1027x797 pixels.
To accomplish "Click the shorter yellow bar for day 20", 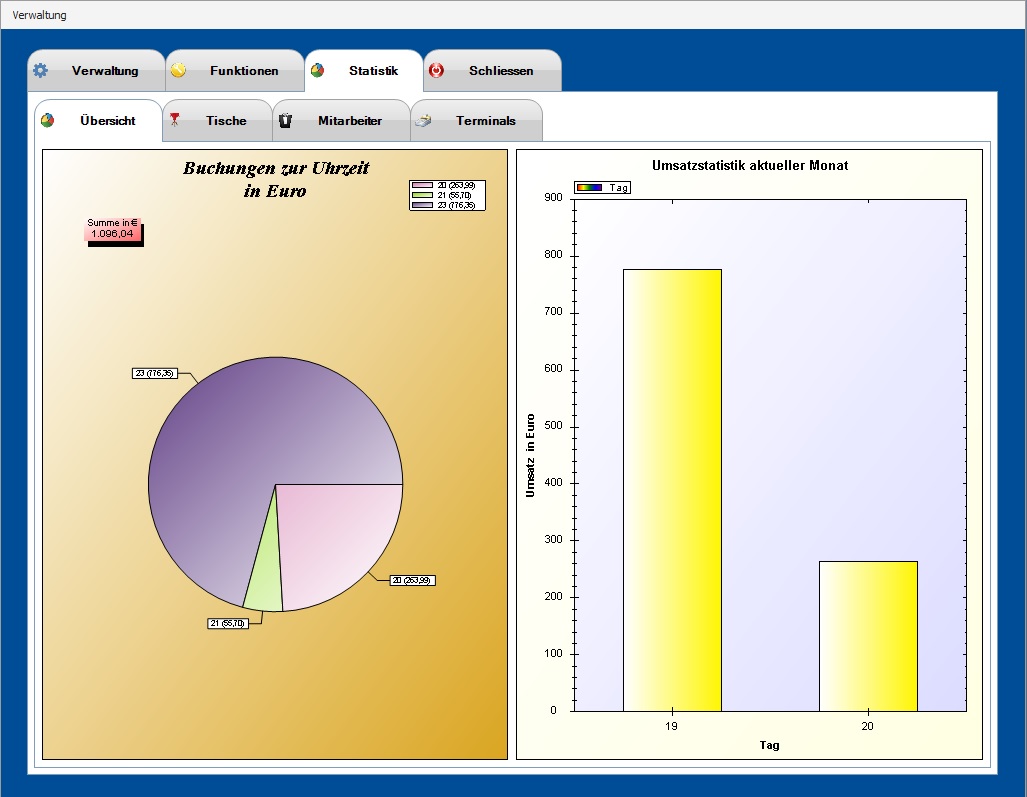I will pos(867,636).
